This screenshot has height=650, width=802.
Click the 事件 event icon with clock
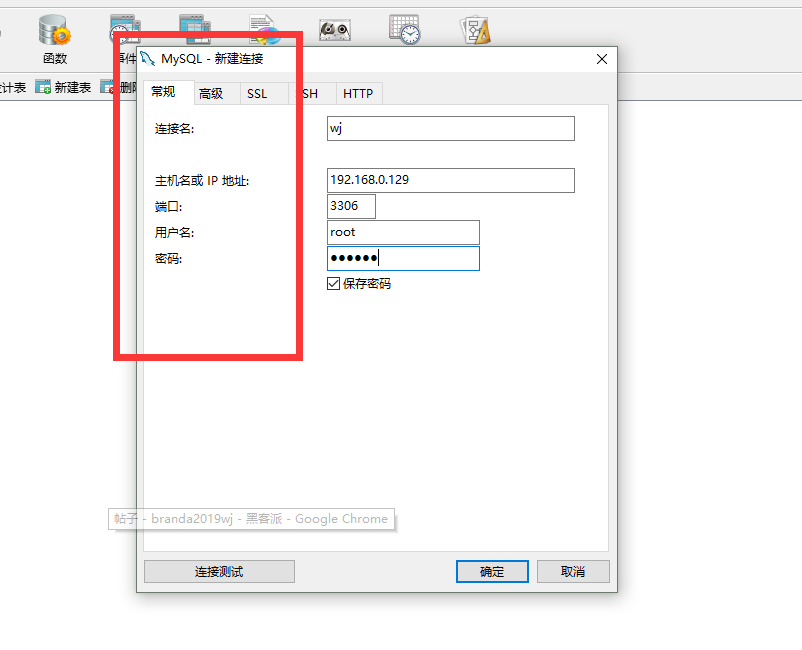(125, 32)
